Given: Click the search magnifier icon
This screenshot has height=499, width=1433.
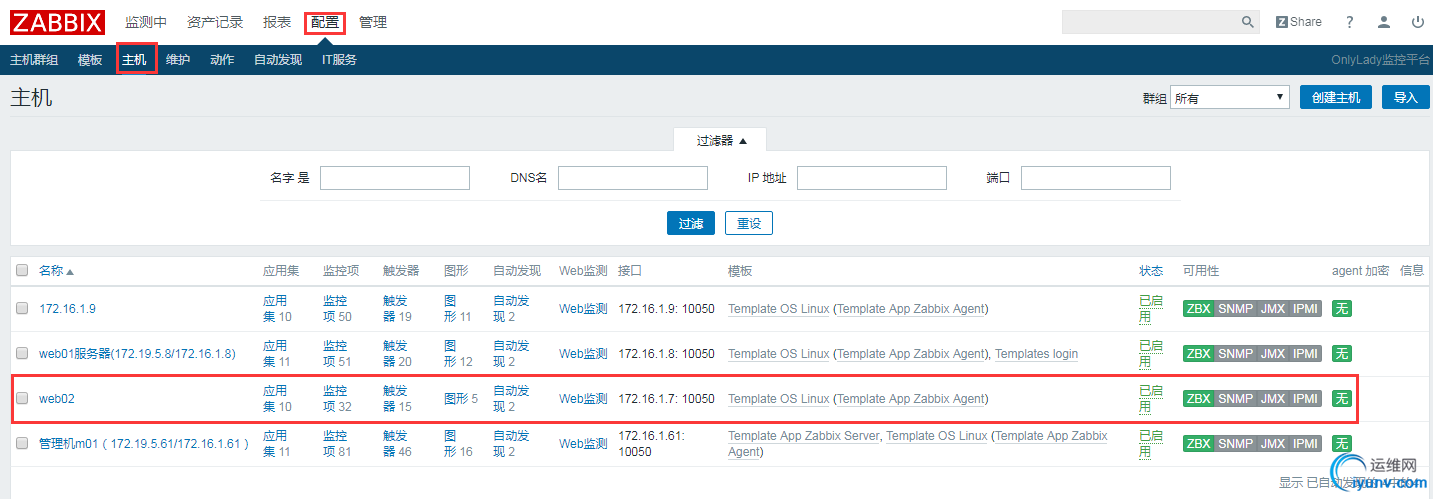Looking at the screenshot, I should (1248, 22).
